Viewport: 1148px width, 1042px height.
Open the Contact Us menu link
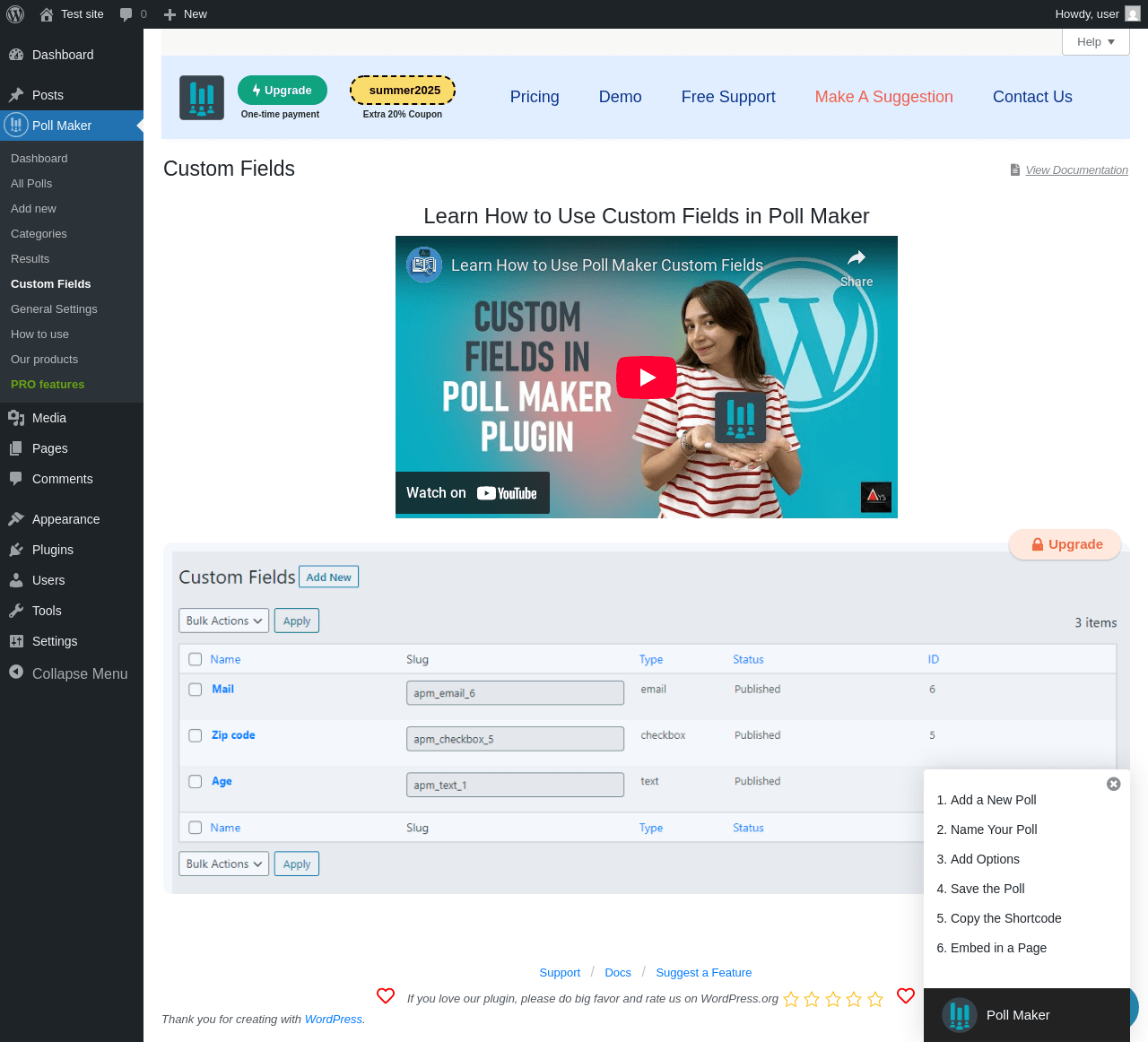tap(1032, 97)
